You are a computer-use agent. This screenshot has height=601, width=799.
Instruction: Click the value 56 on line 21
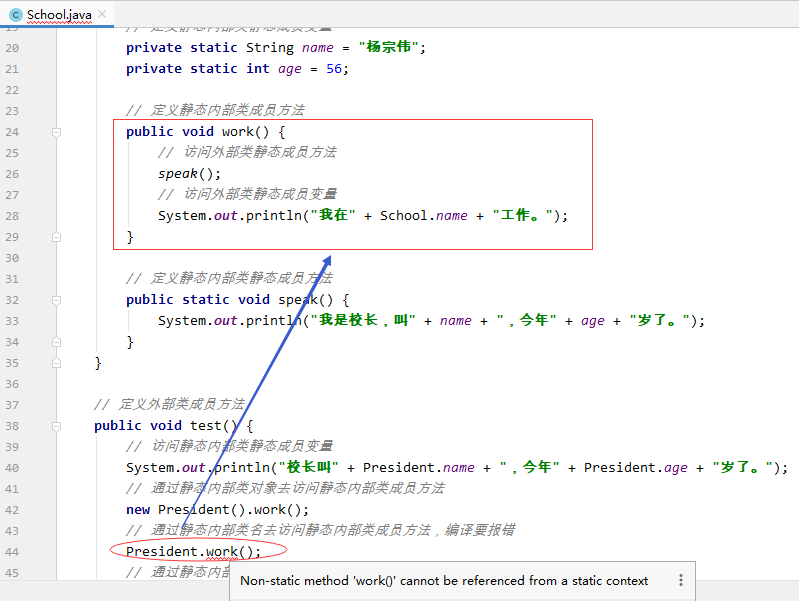334,69
